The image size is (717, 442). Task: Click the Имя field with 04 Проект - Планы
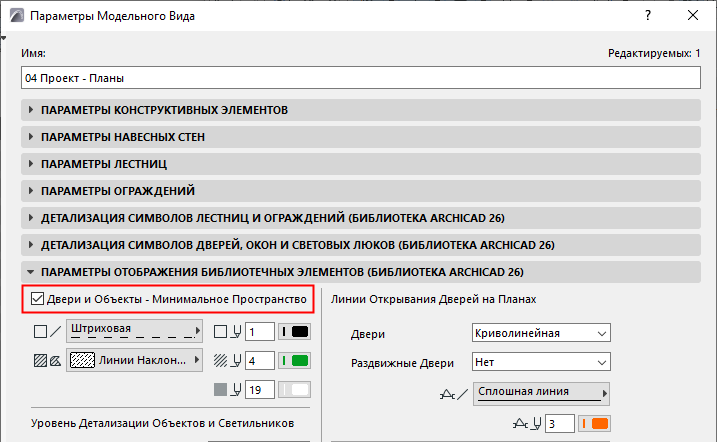361,78
